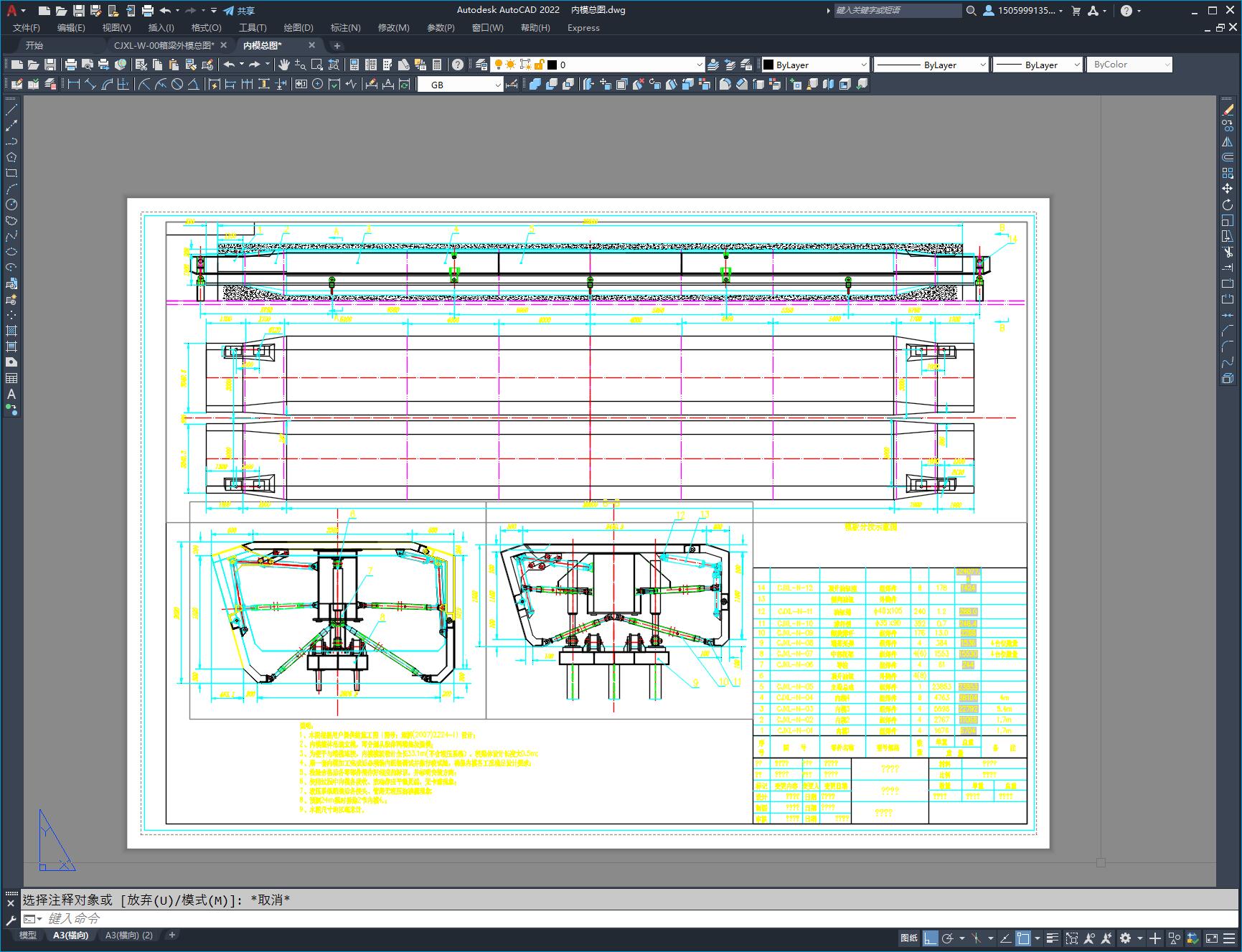Click the Linear dimension tool

(73, 84)
